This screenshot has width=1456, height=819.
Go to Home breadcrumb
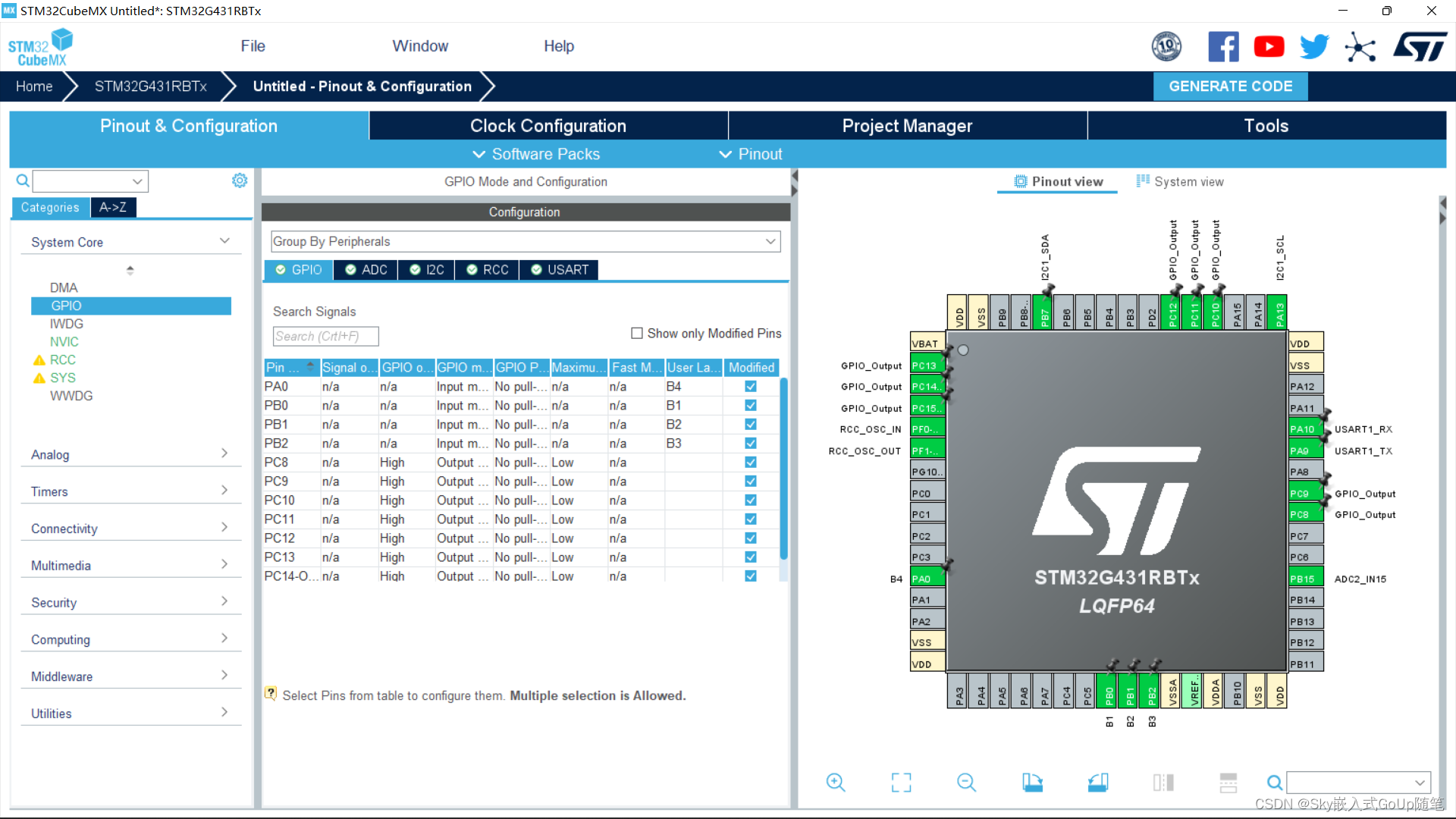point(34,86)
